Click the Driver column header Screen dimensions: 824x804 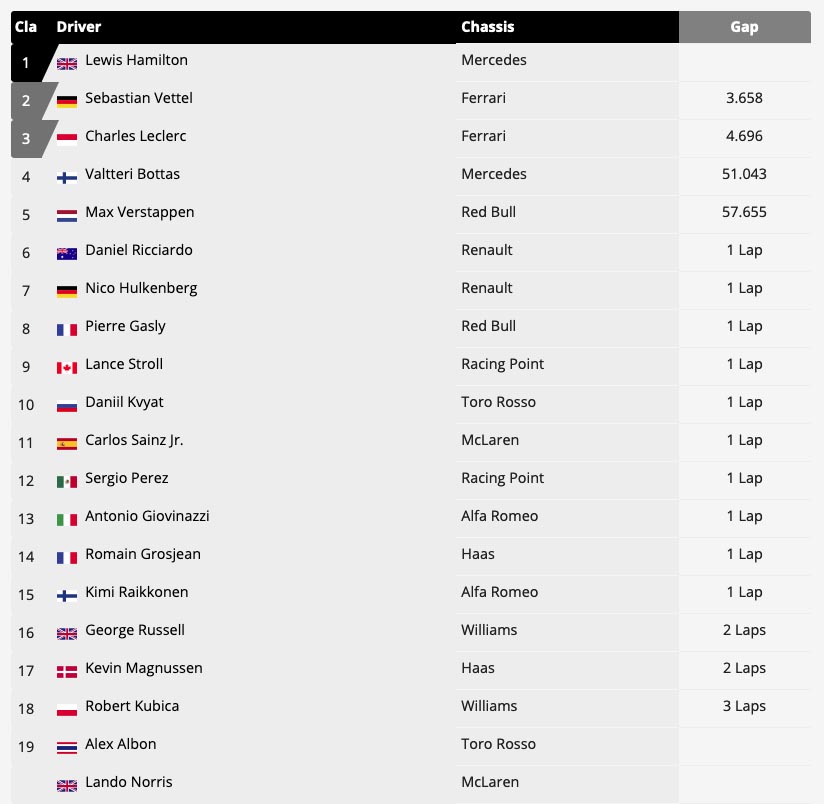click(79, 27)
